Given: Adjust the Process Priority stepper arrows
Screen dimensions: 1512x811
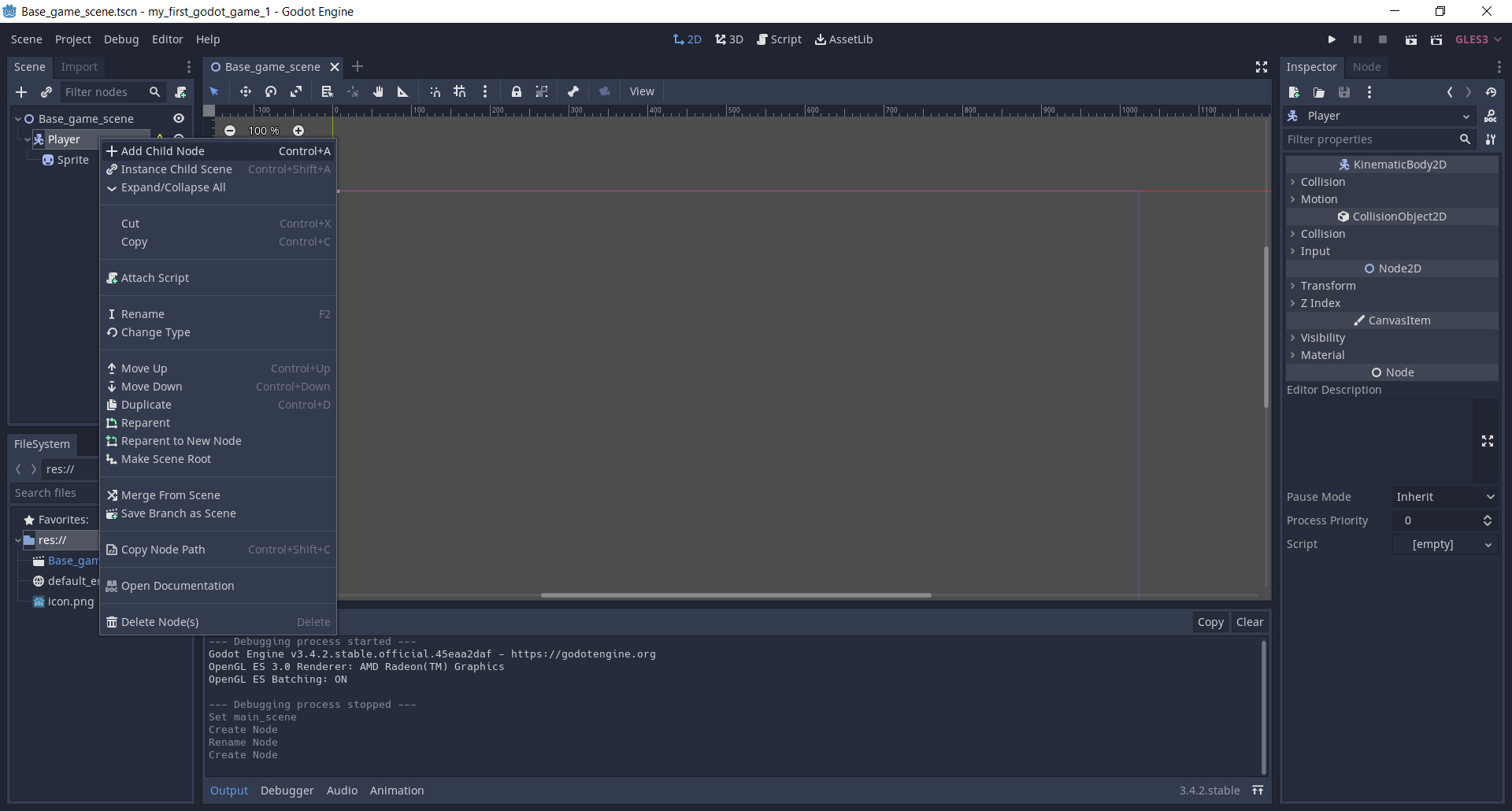Looking at the screenshot, I should (x=1487, y=520).
